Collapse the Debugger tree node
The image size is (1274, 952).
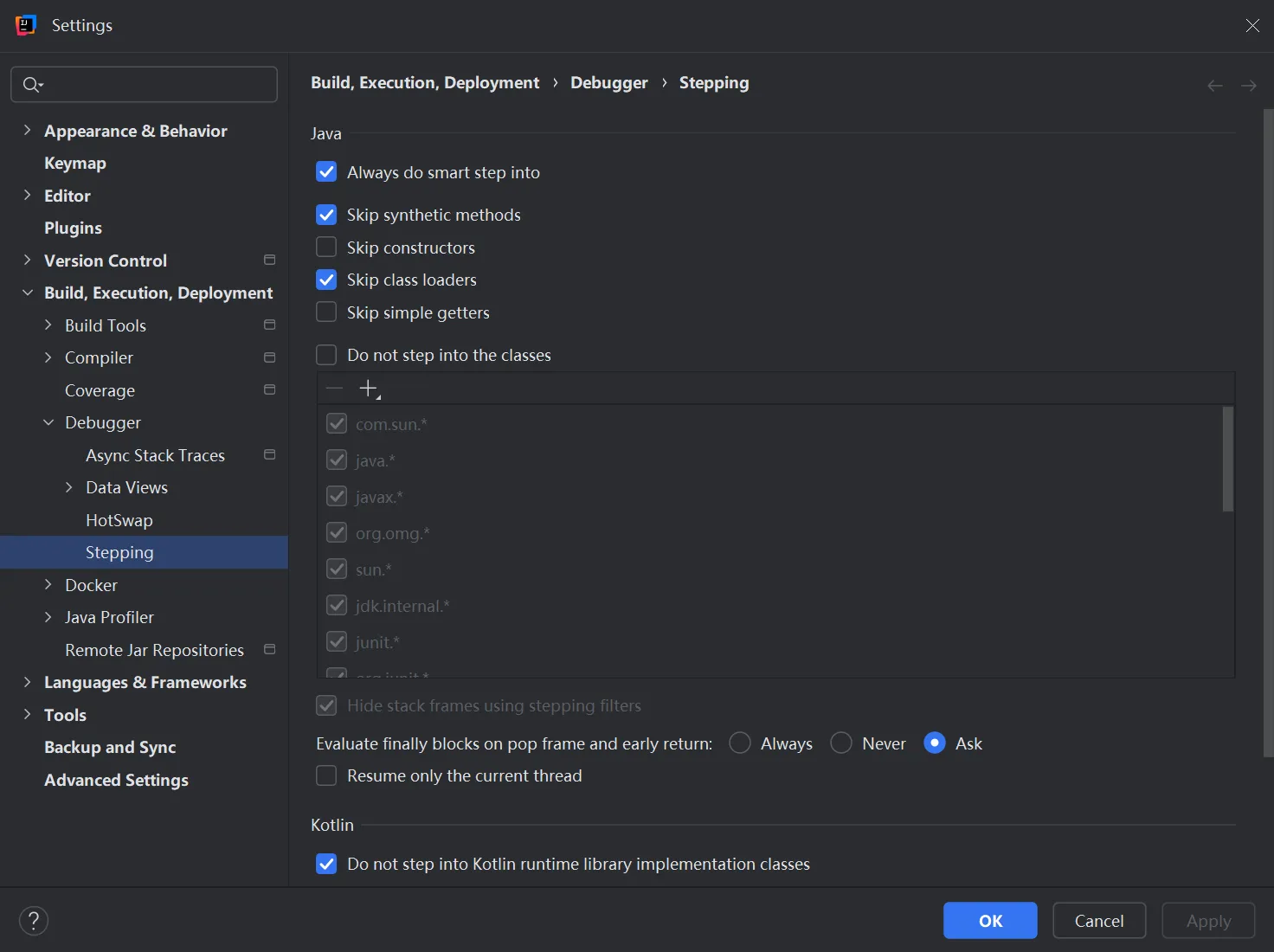(x=48, y=423)
